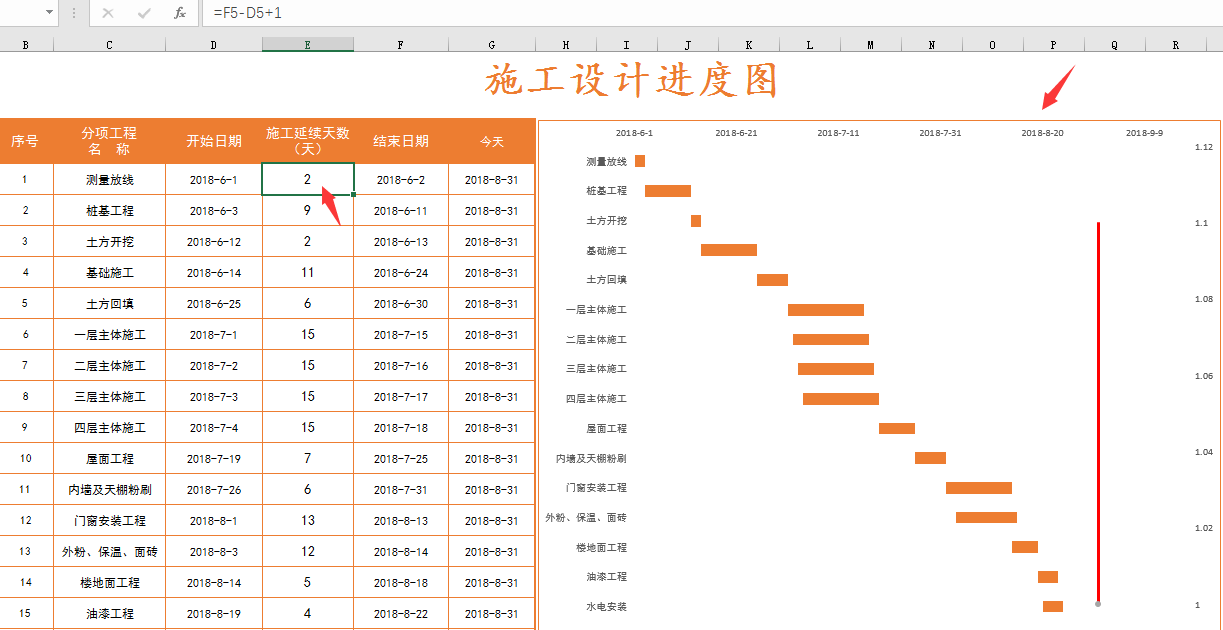Image resolution: width=1223 pixels, height=630 pixels.
Task: Select column C header
Action: click(109, 45)
